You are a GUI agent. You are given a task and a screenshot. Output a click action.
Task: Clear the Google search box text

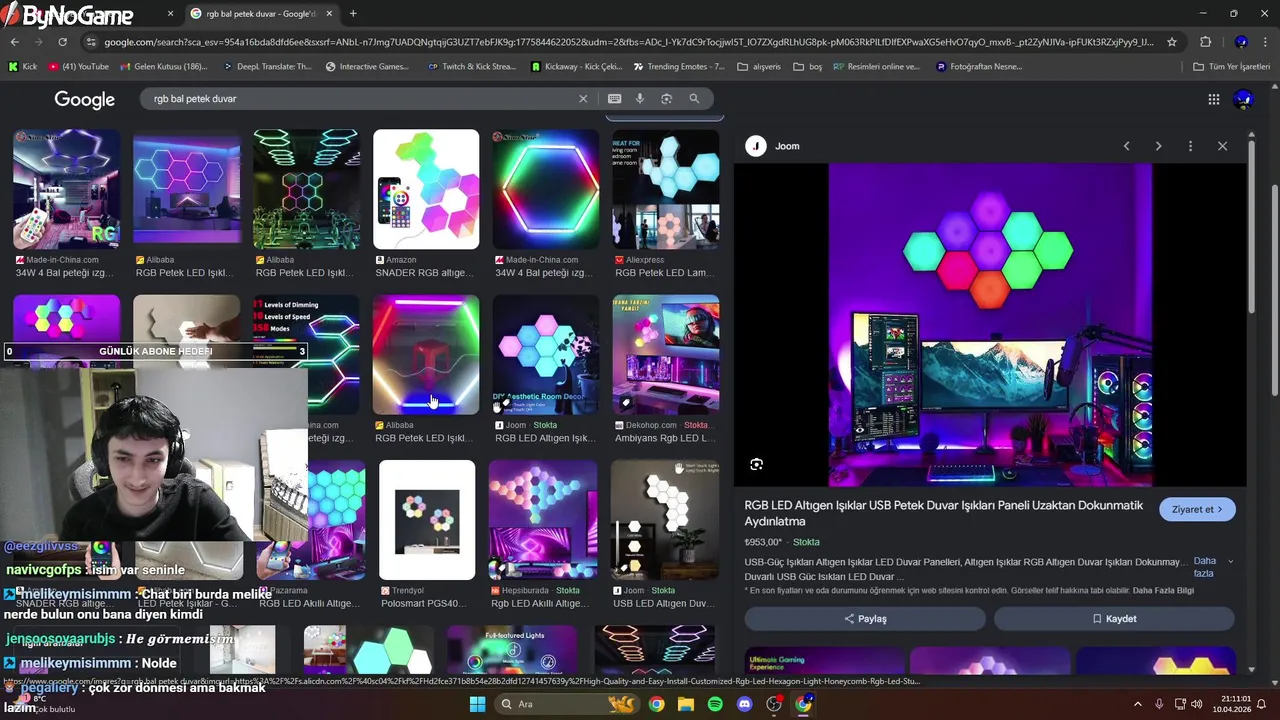(583, 99)
